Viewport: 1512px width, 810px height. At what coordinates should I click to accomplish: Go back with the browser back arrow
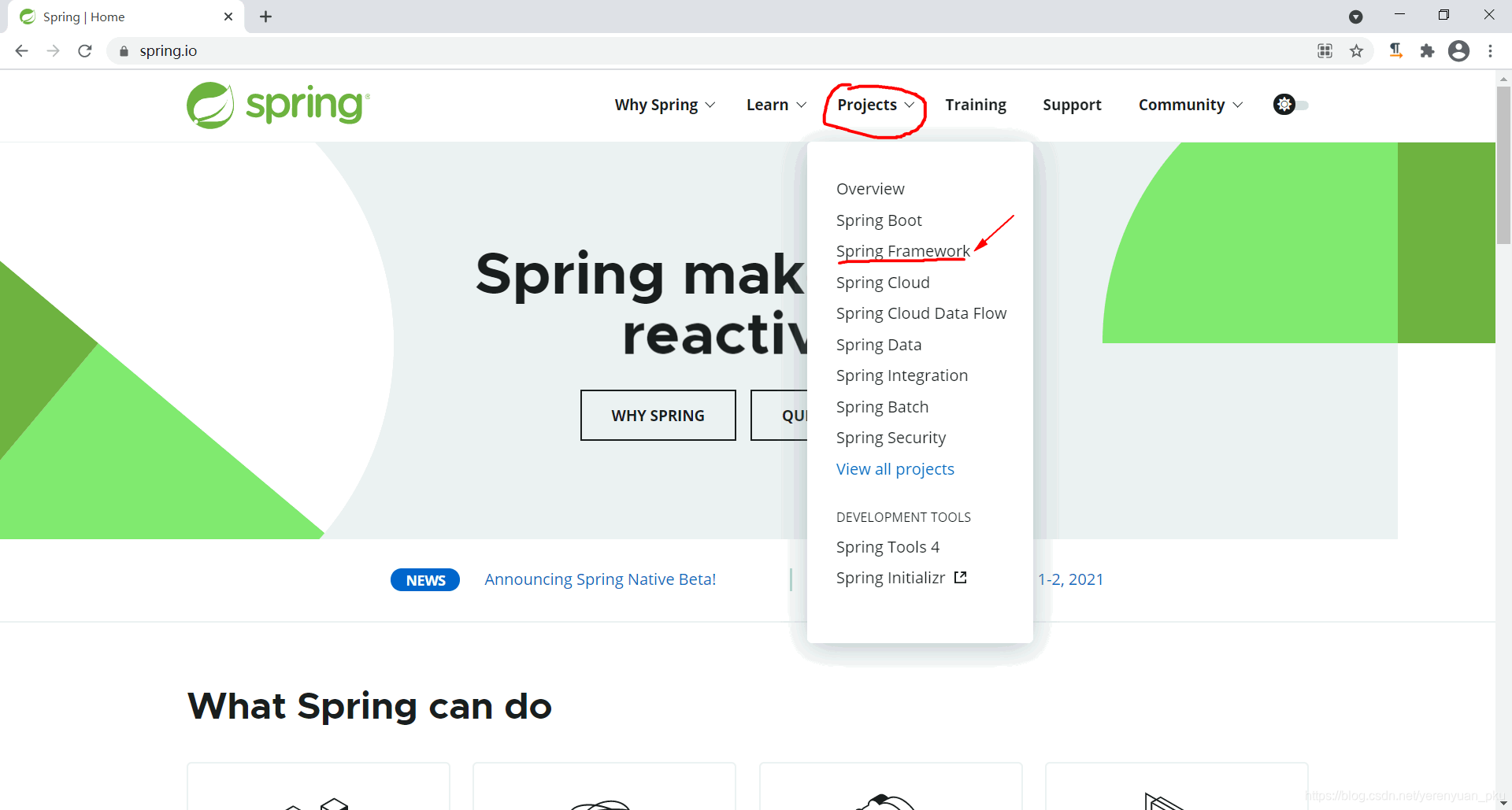coord(22,51)
